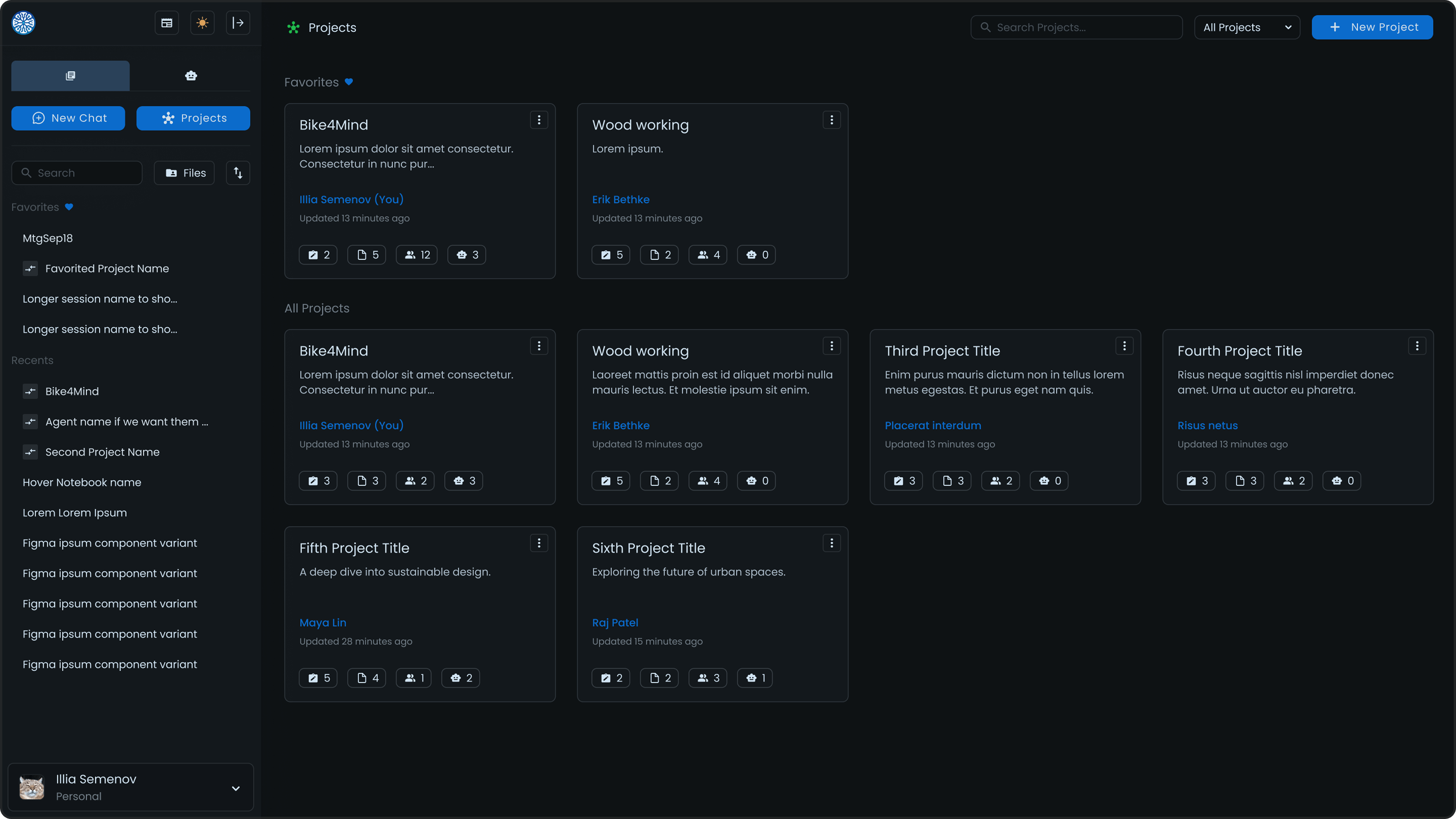Switch to the notebooks list tab
The height and width of the screenshot is (819, 1456).
pyautogui.click(x=71, y=76)
